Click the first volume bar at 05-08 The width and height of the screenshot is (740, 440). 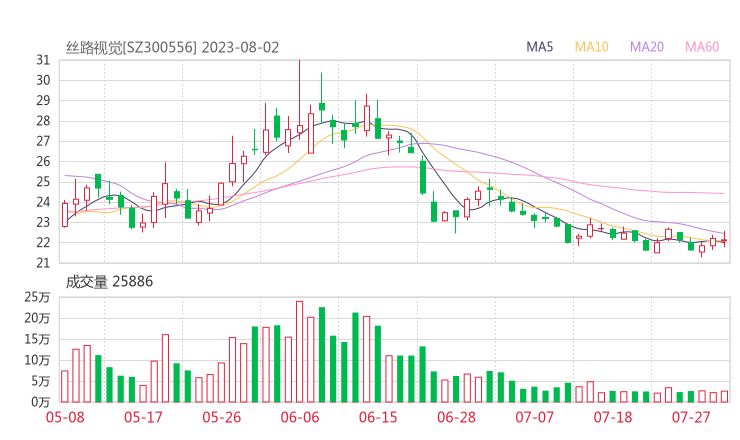(65, 387)
